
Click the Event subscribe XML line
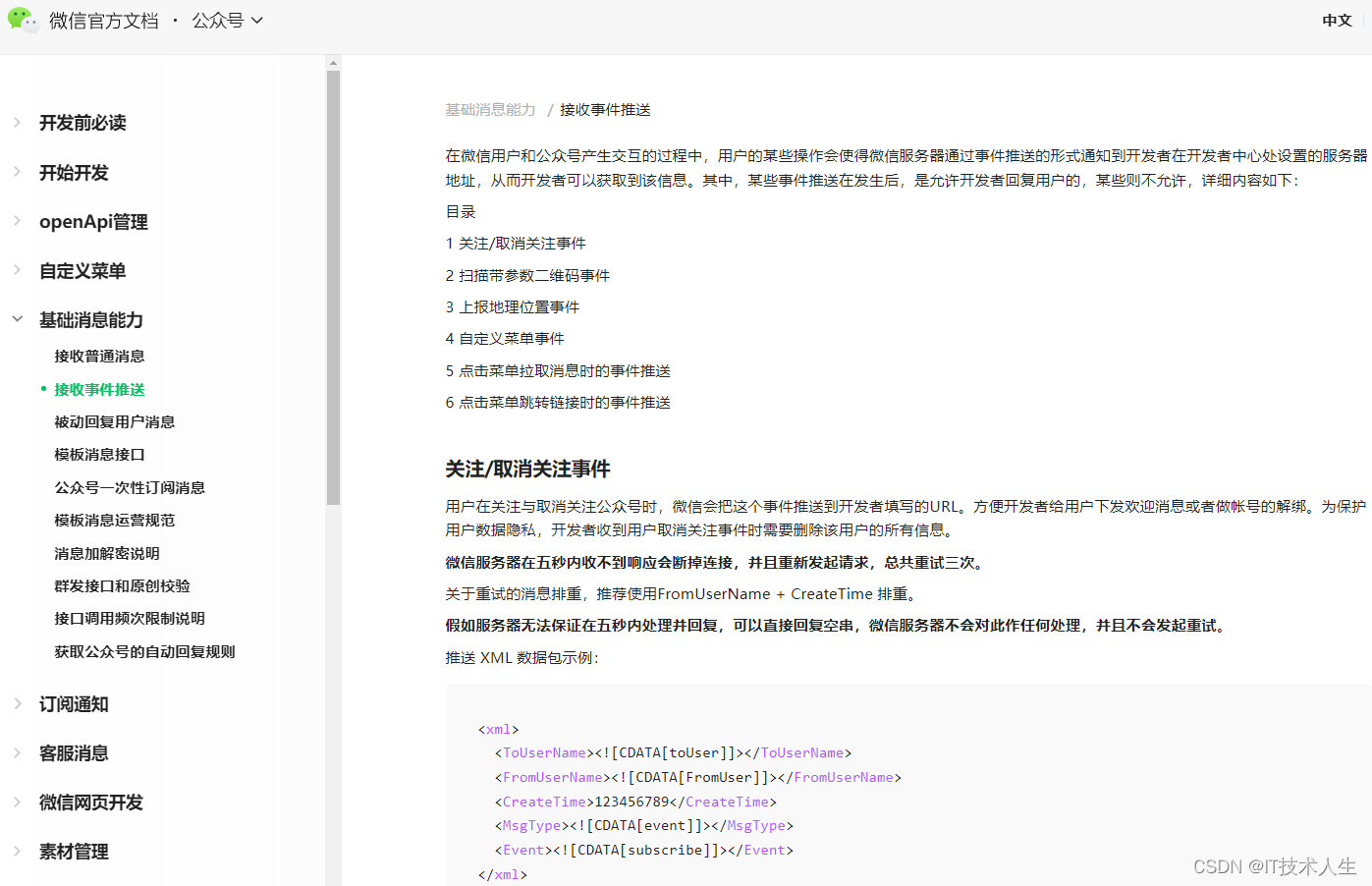(643, 851)
